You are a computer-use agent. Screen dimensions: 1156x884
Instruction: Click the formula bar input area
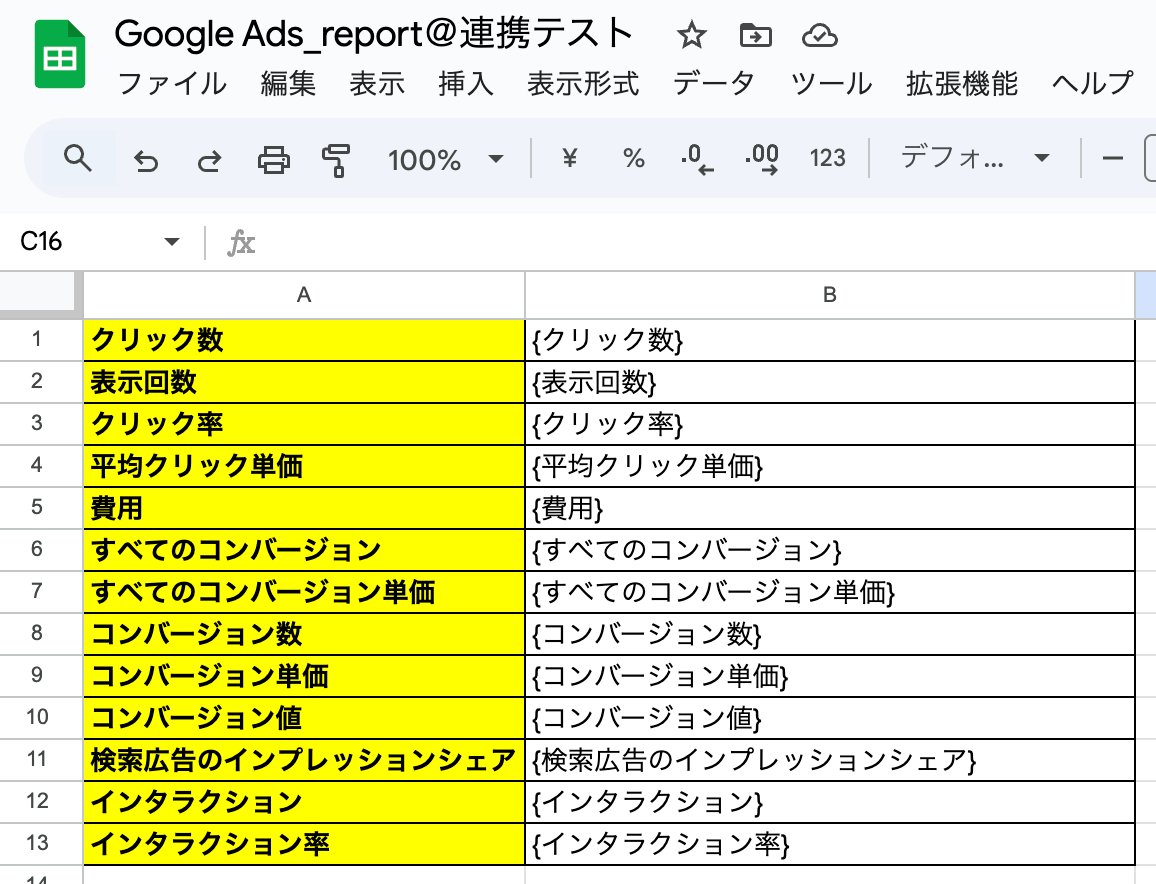click(x=708, y=243)
